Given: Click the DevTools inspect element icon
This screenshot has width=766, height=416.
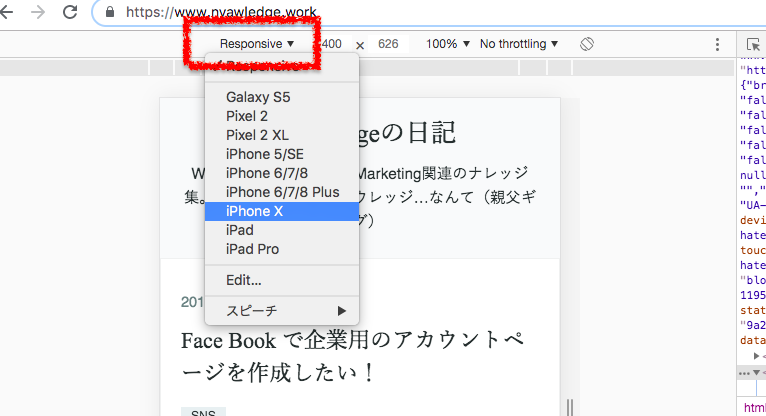Looking at the screenshot, I should point(753,44).
